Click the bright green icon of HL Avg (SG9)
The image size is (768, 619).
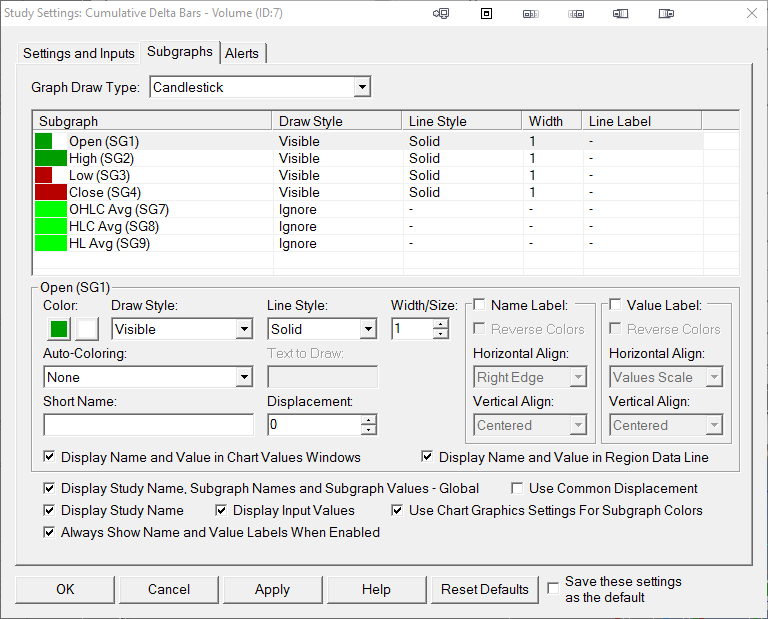[x=50, y=243]
